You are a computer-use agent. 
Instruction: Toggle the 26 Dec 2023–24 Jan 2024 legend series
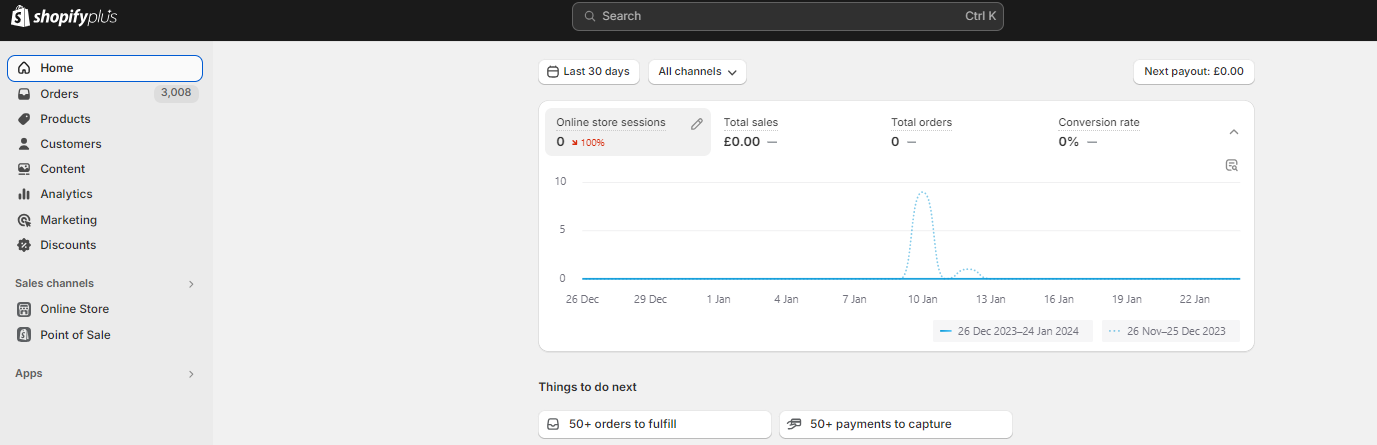click(x=1012, y=331)
